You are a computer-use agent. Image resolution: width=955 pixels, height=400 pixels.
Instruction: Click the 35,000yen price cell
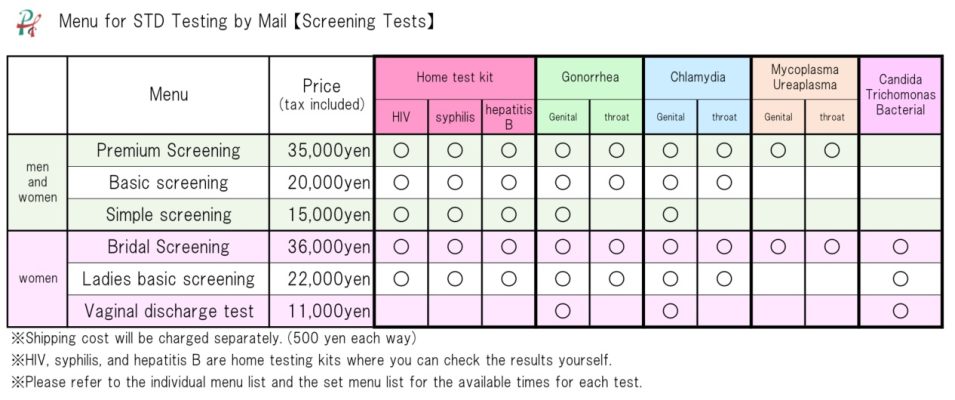[x=321, y=150]
